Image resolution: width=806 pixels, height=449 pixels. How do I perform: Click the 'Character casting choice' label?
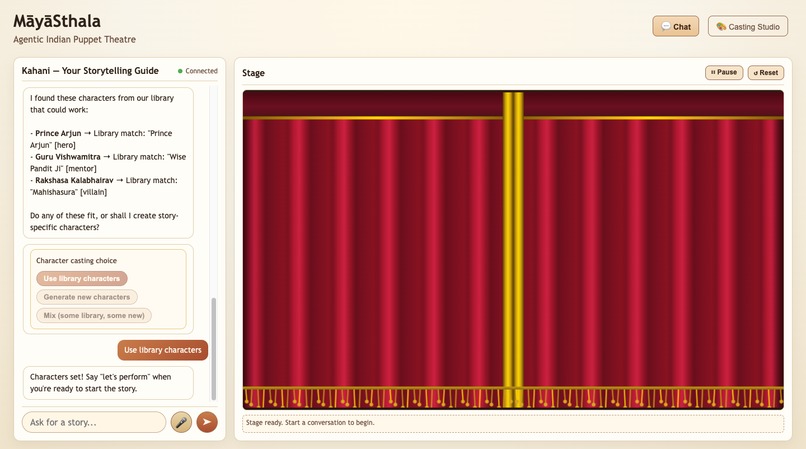76,261
